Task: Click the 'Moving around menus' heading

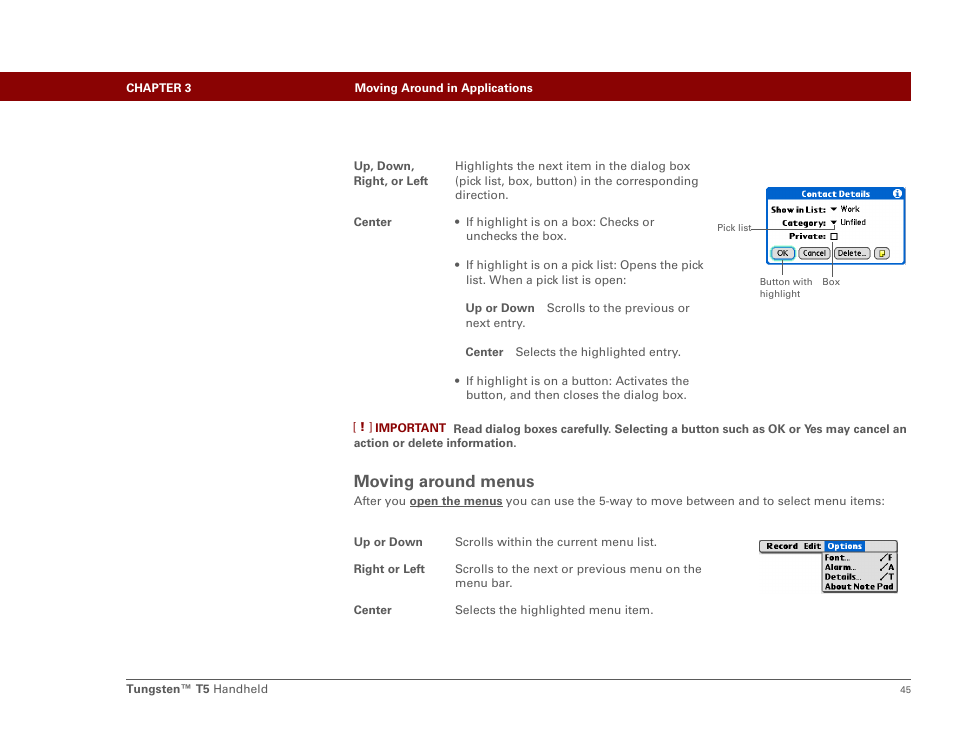Action: point(444,481)
